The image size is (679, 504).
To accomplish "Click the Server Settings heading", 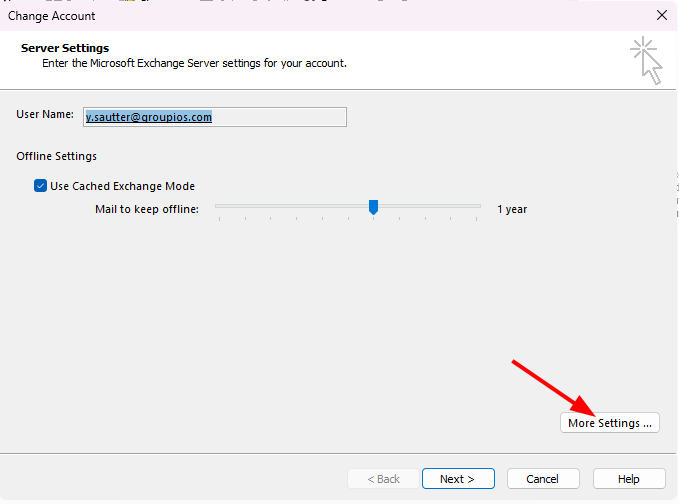I will click(x=65, y=48).
